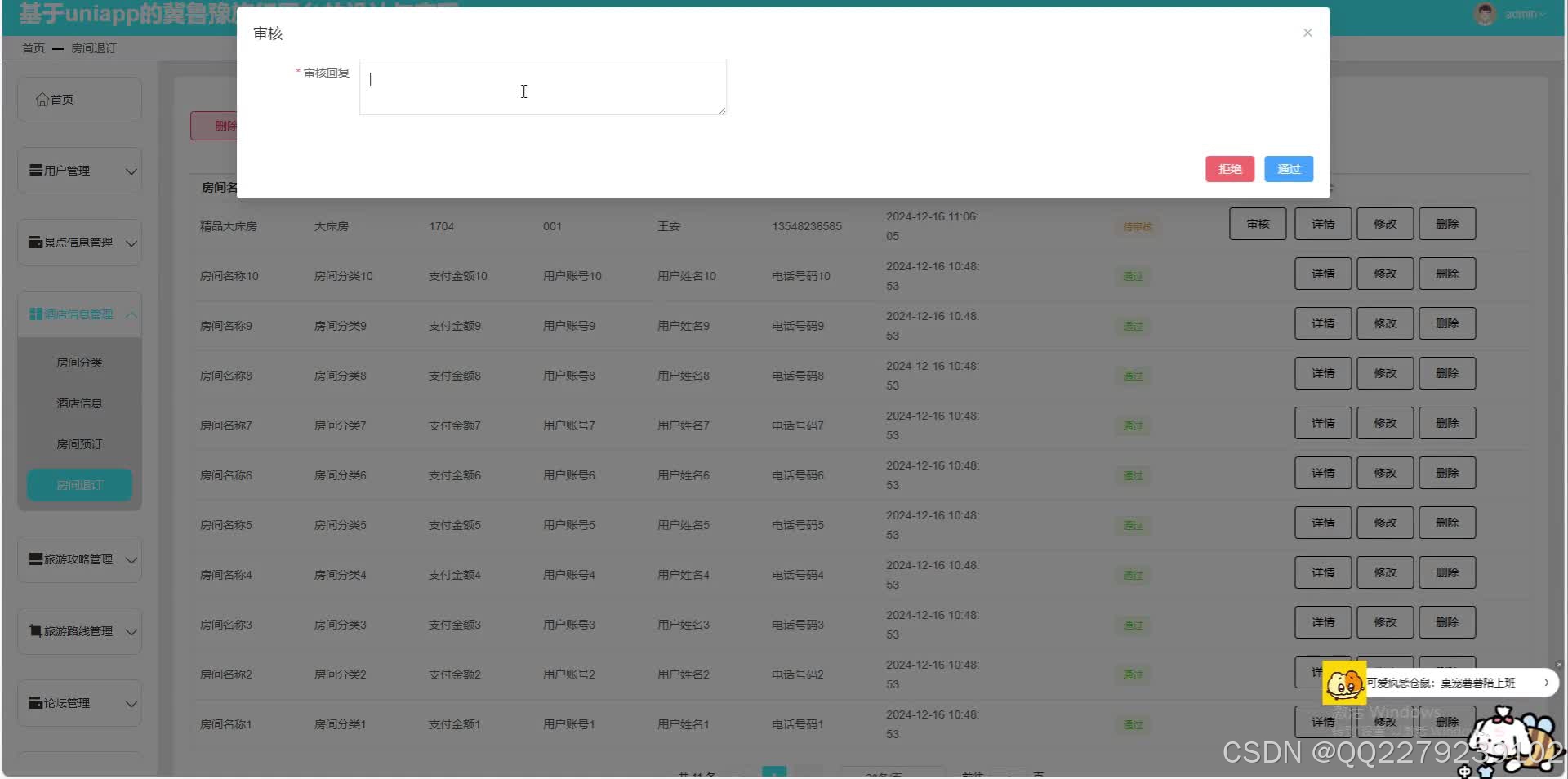The width and height of the screenshot is (1568, 779).
Task: Click the desktop pet hamster widget
Action: tap(1346, 683)
